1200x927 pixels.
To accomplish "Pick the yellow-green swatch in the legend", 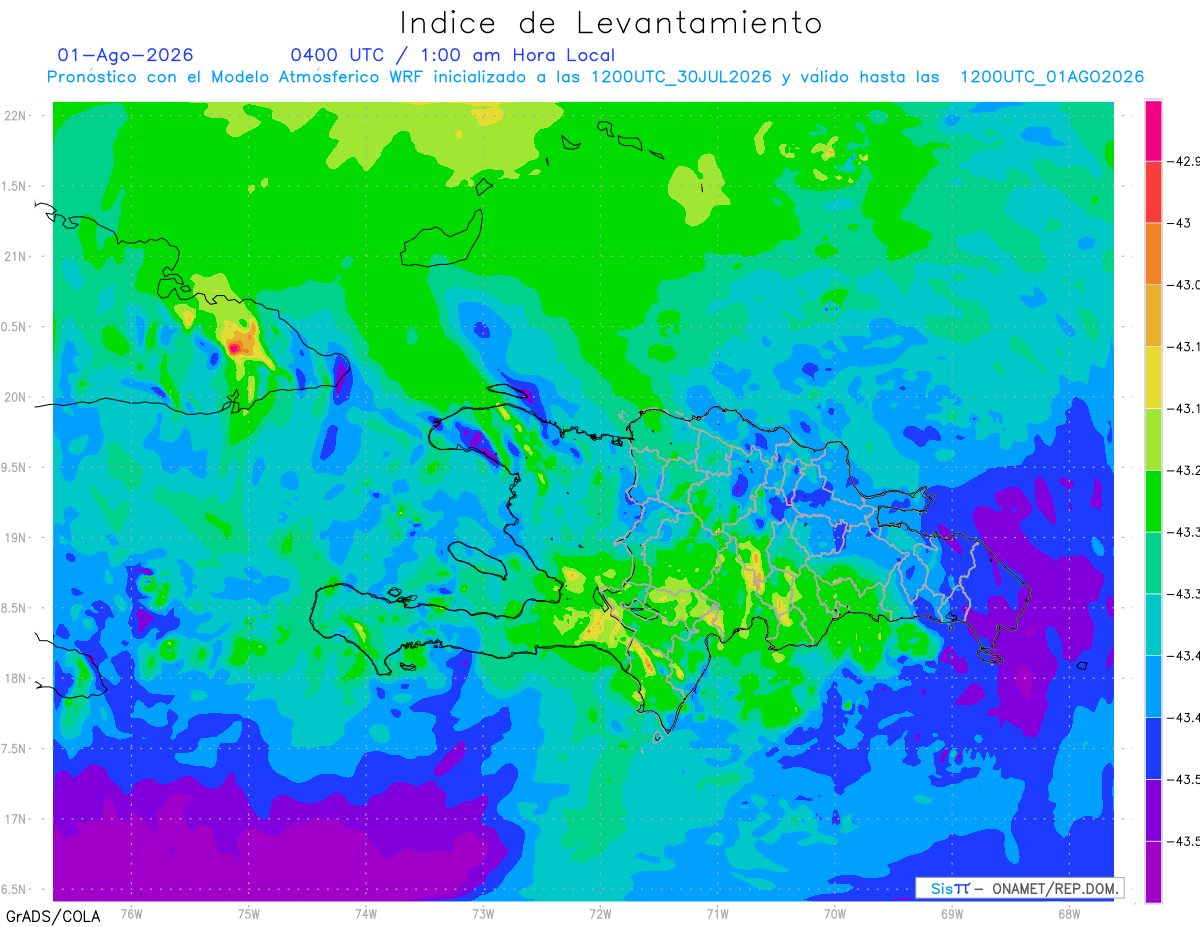I will pos(1153,439).
